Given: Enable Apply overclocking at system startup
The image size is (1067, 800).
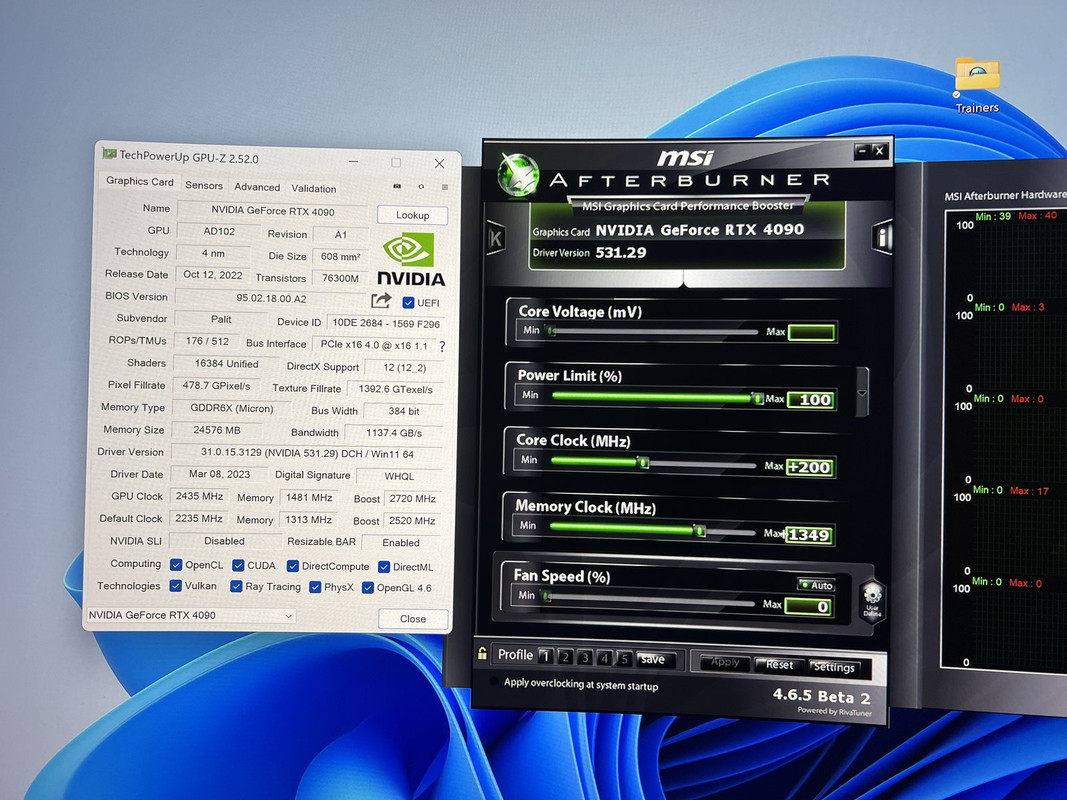Looking at the screenshot, I should (x=494, y=681).
